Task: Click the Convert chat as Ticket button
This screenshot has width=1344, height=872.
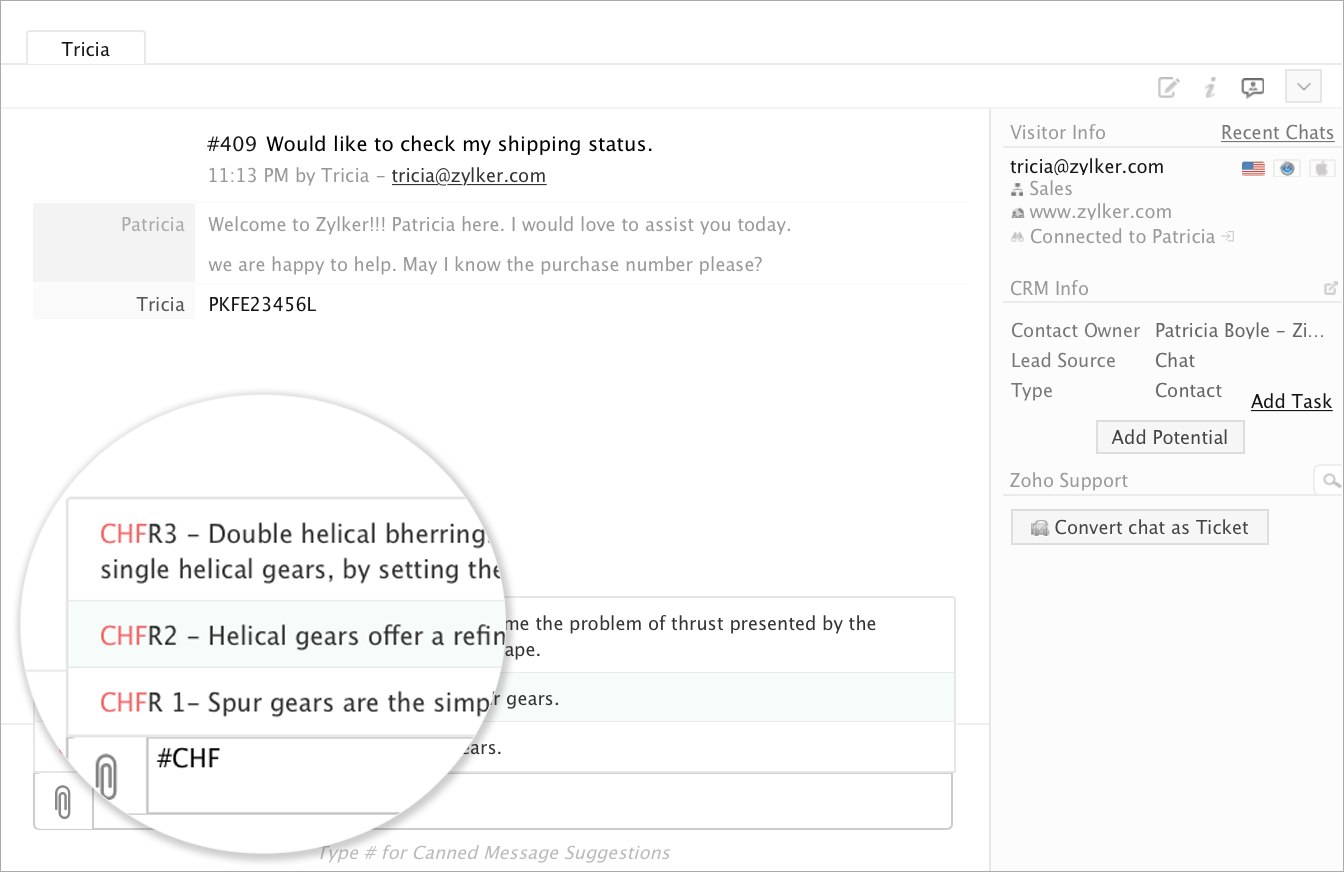Action: [1139, 527]
